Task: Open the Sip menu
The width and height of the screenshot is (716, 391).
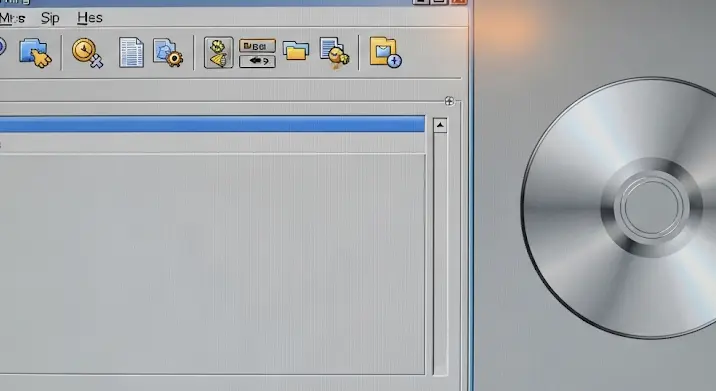Action: click(x=50, y=18)
